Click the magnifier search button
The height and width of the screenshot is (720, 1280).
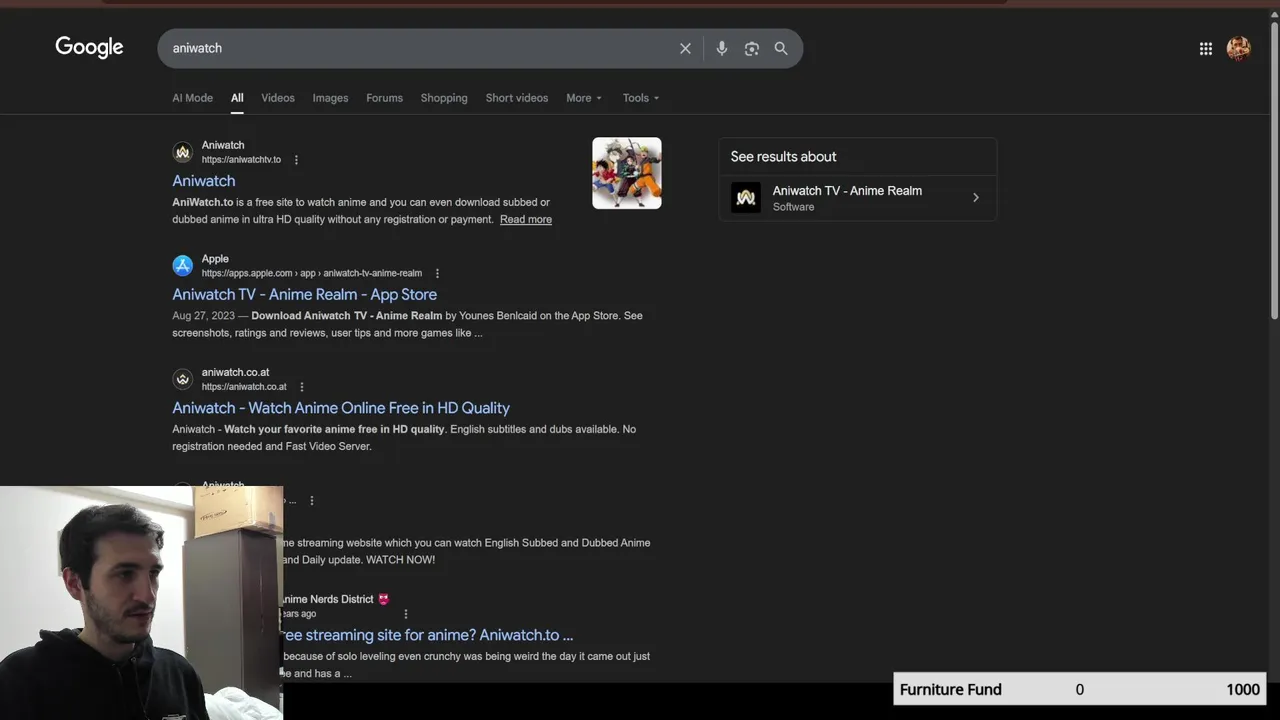(x=781, y=48)
